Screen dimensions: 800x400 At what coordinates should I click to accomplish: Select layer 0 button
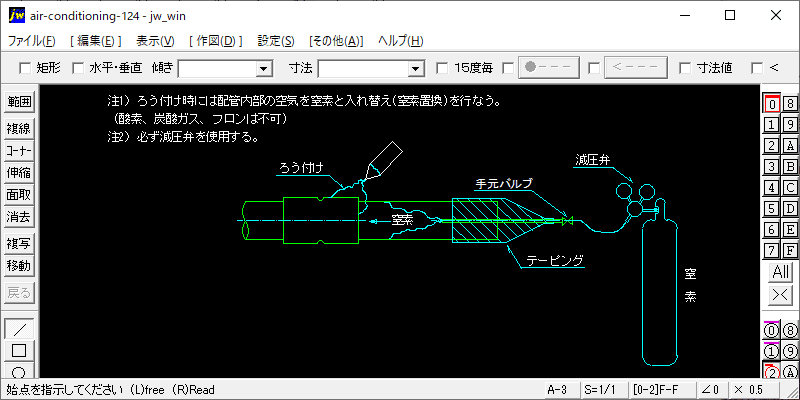772,104
